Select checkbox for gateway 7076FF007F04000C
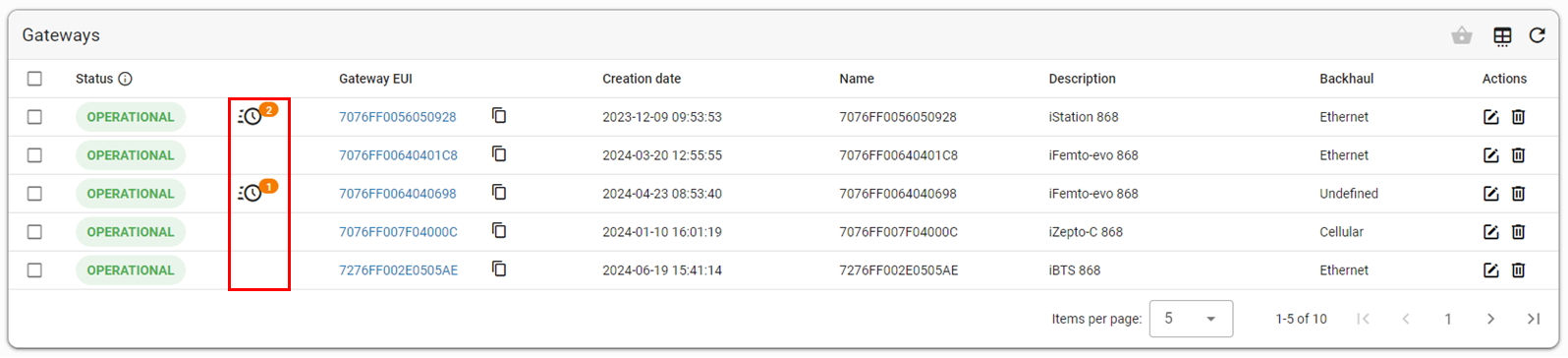1568x358 pixels. [35, 232]
